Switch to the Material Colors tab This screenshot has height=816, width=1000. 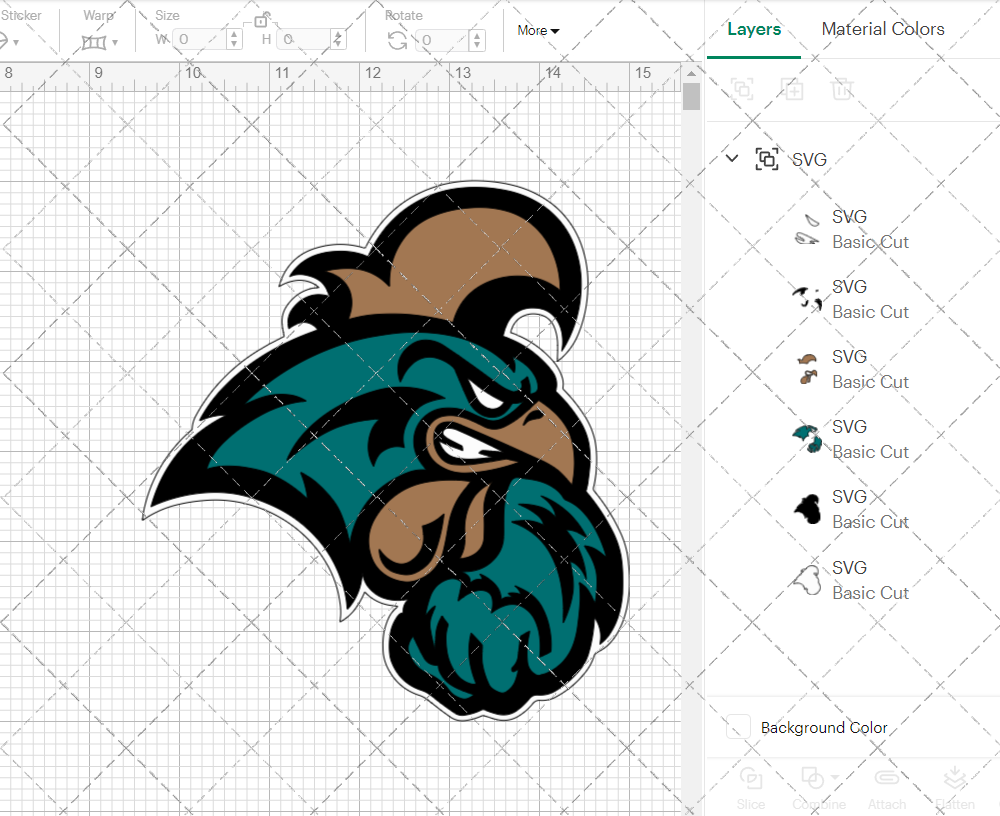(x=883, y=29)
